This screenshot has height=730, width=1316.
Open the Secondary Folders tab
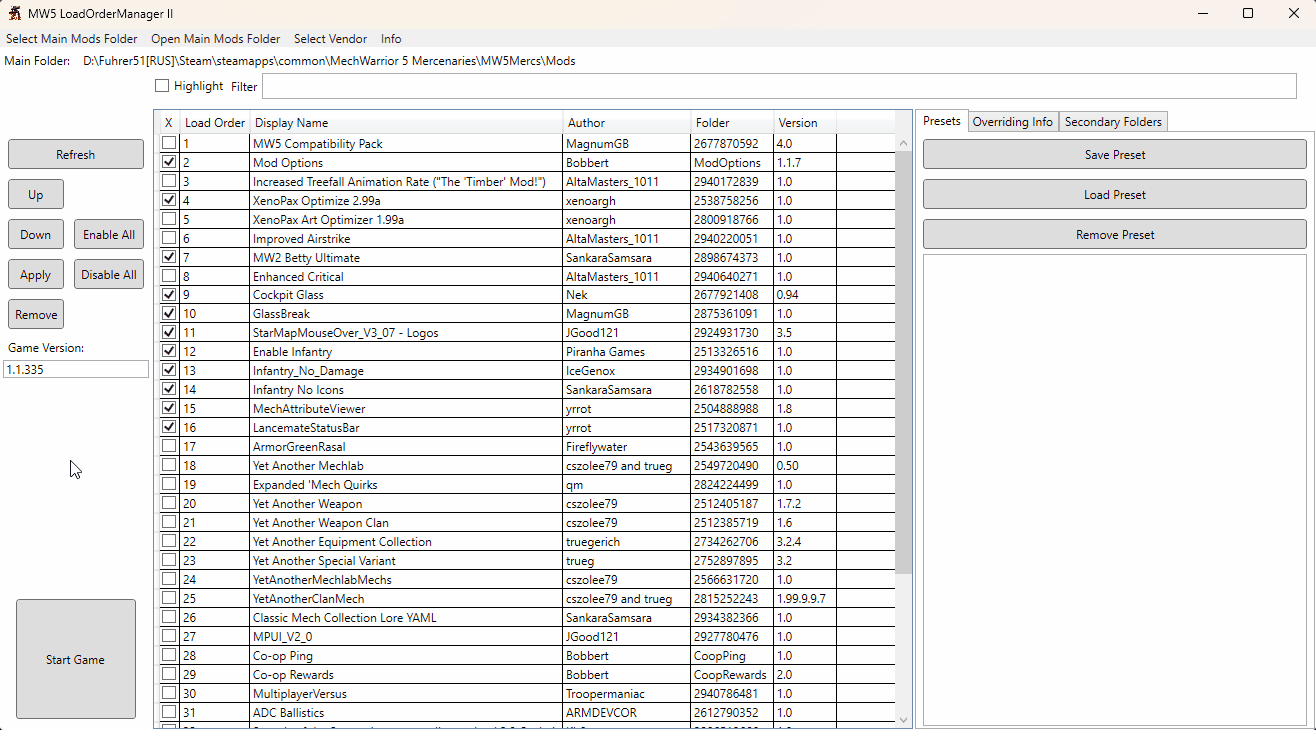point(1113,122)
